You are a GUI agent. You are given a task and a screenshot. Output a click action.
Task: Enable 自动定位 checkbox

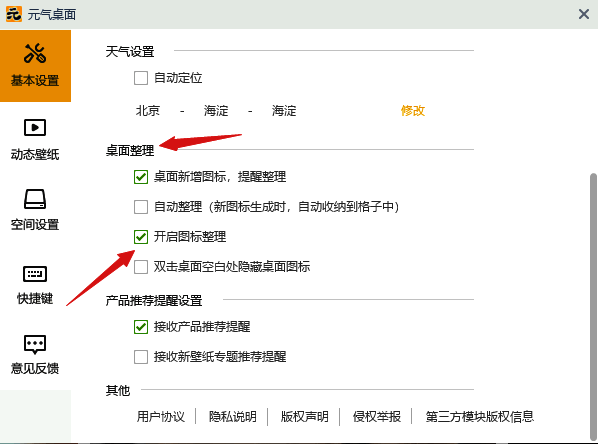click(141, 78)
